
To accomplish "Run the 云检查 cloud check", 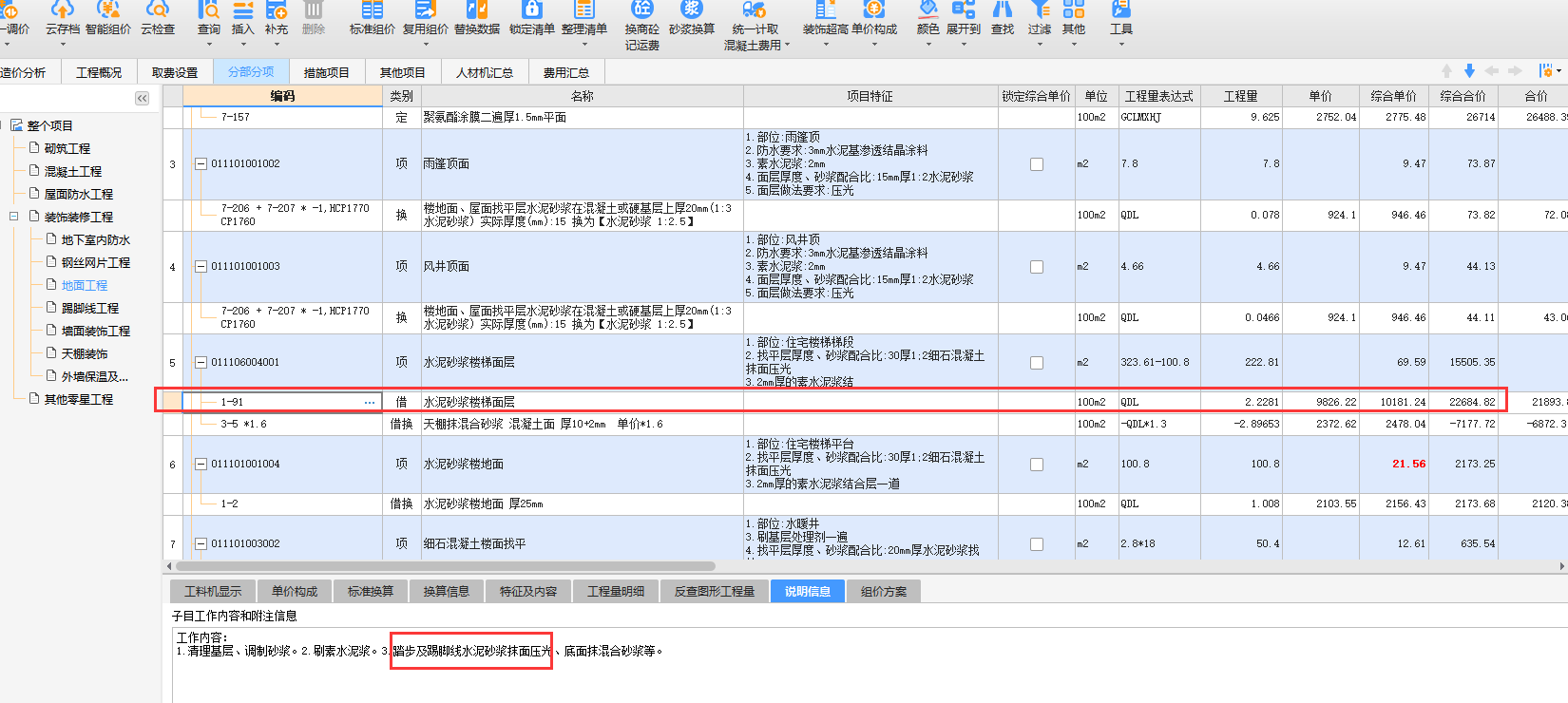I will [x=158, y=9].
